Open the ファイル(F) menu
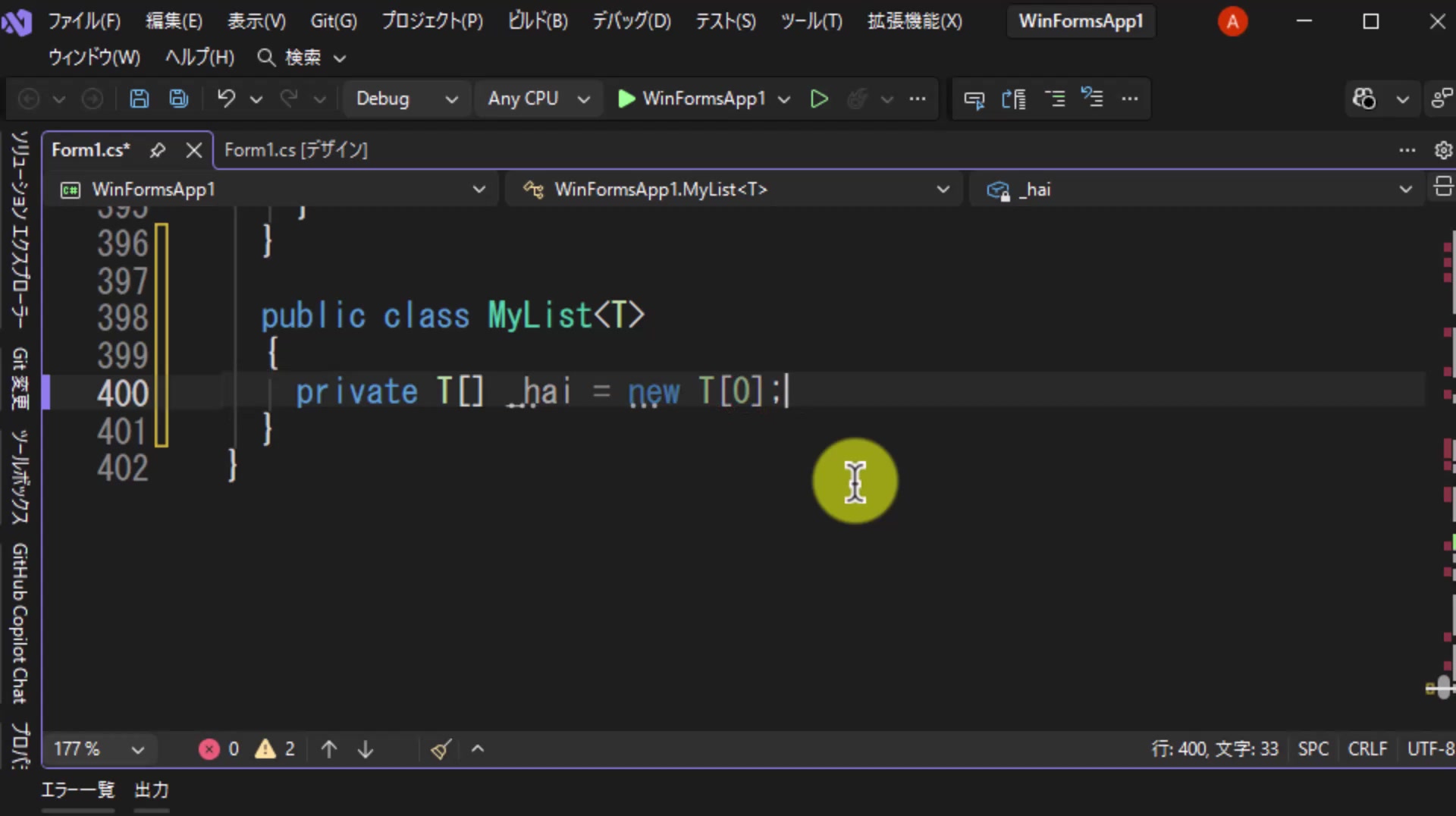 [x=84, y=21]
